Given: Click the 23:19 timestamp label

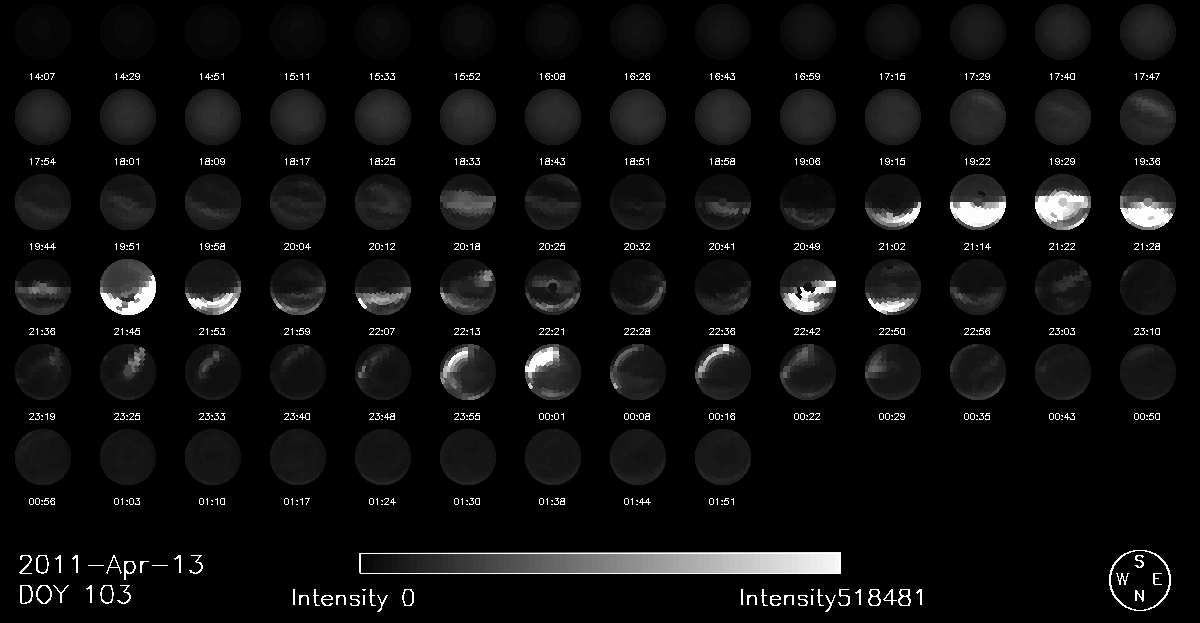Looking at the screenshot, I should tap(43, 416).
